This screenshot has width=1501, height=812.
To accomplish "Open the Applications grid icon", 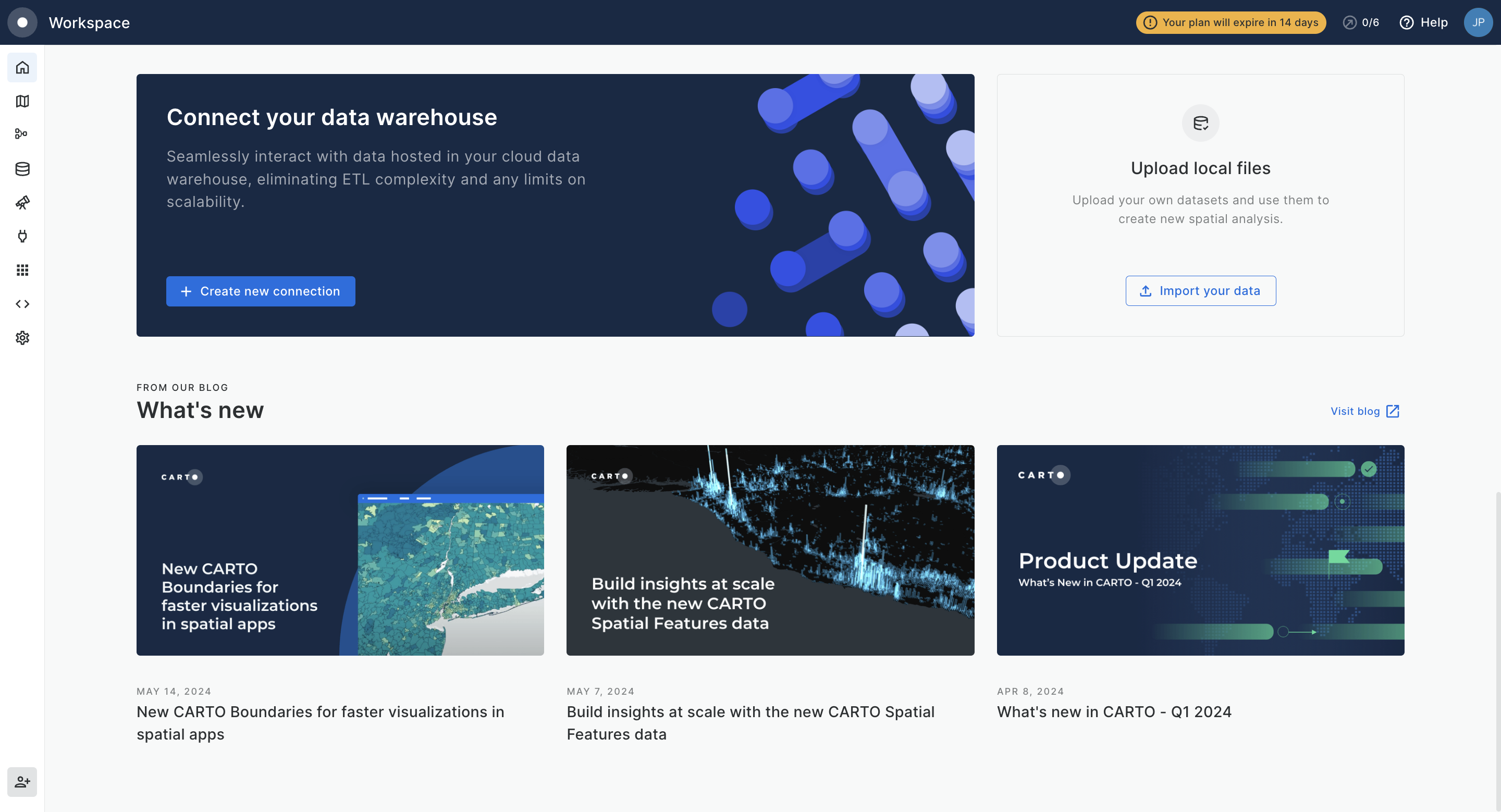I will tap(22, 269).
